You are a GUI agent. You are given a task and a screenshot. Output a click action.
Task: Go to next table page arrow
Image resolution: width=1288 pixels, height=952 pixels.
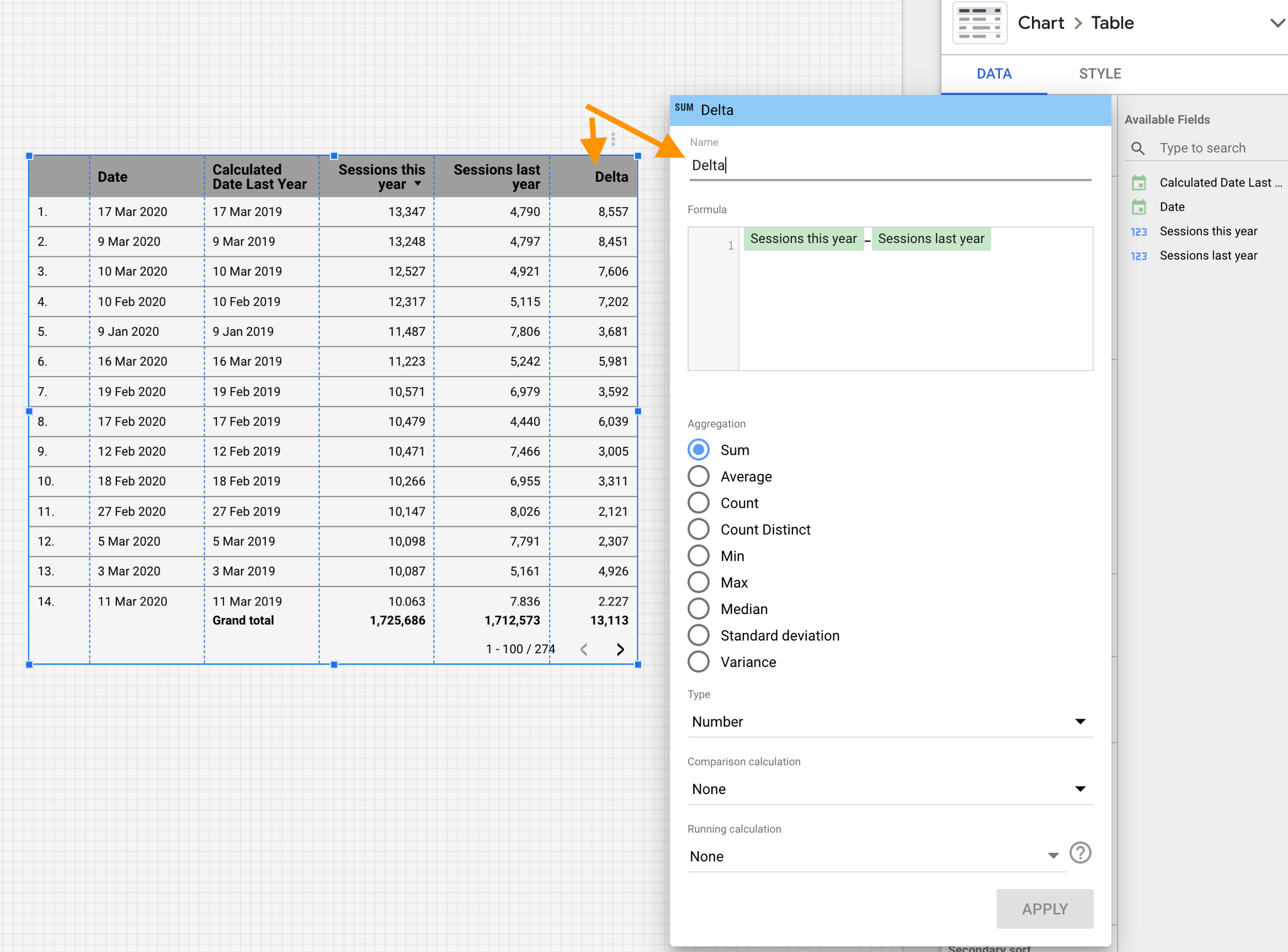click(620, 649)
